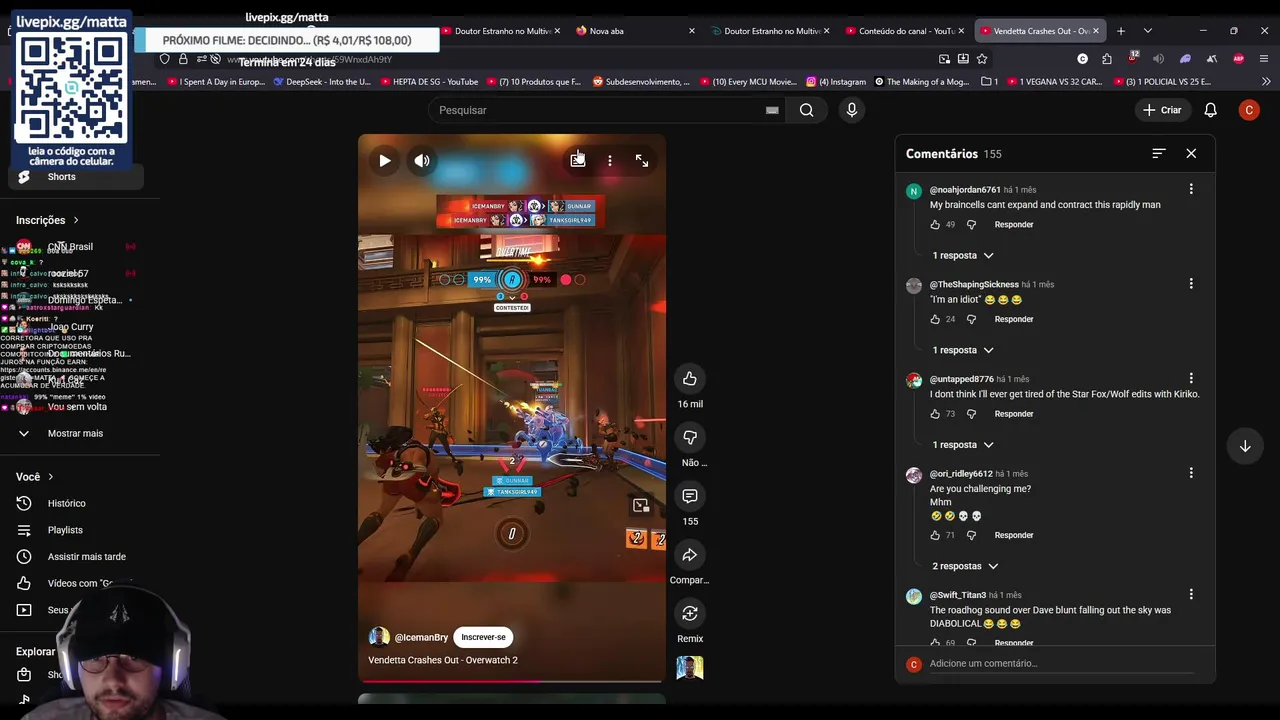Bookmark this page with star icon

(982, 59)
